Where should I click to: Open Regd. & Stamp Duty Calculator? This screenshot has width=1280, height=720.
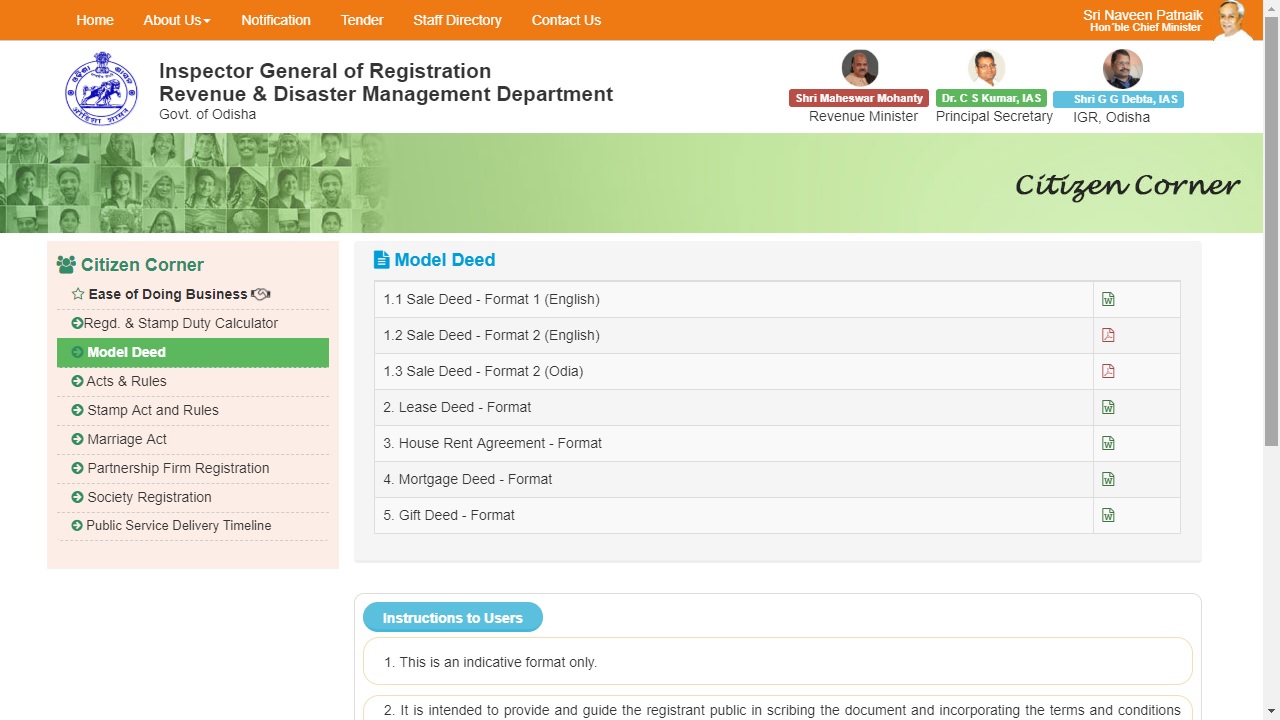coord(180,323)
